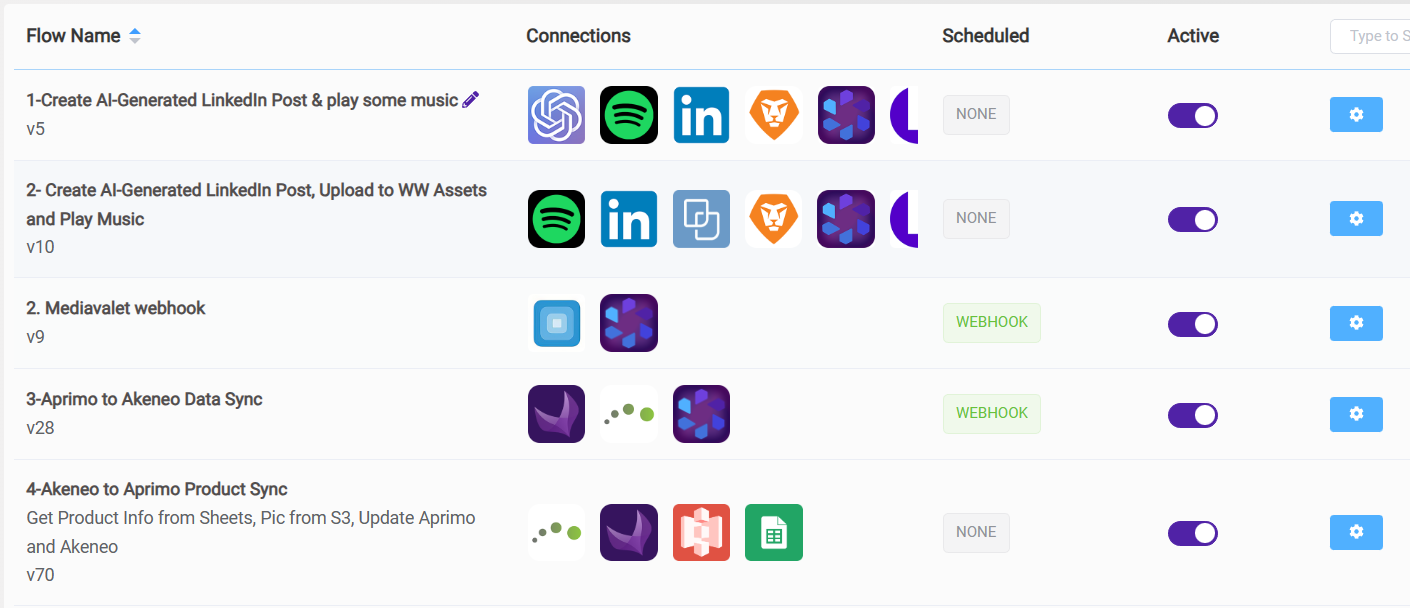The width and height of the screenshot is (1410, 608).
Task: Click the LinkedIn icon in the second flow row
Action: (x=629, y=219)
